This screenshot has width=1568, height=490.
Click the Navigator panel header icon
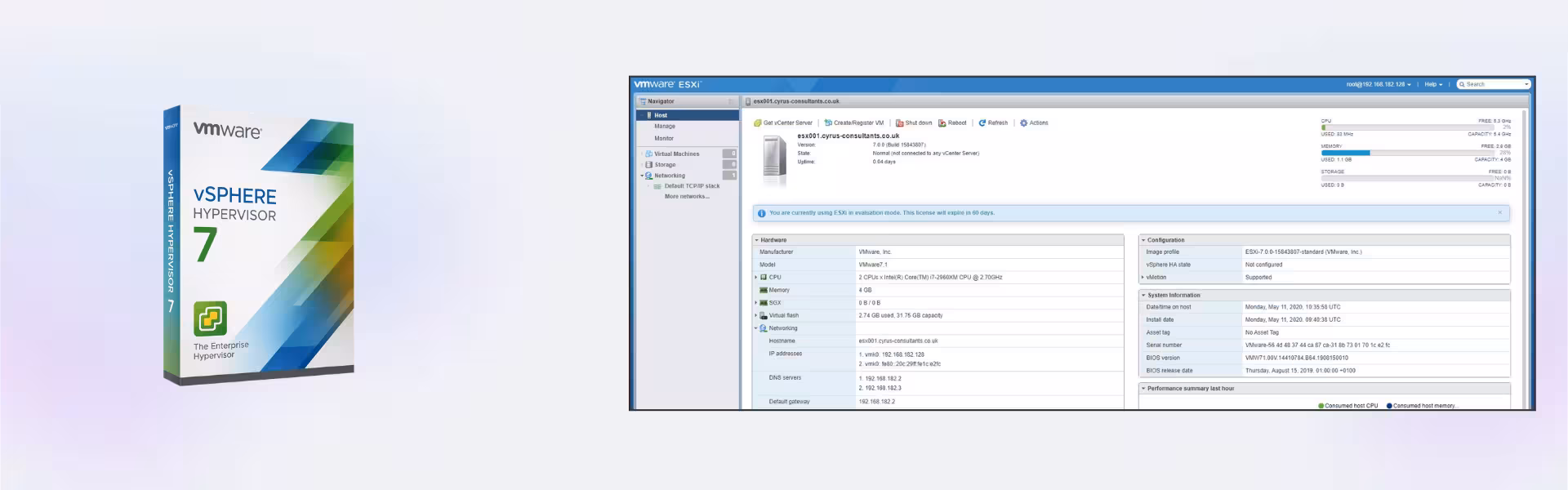(x=643, y=101)
